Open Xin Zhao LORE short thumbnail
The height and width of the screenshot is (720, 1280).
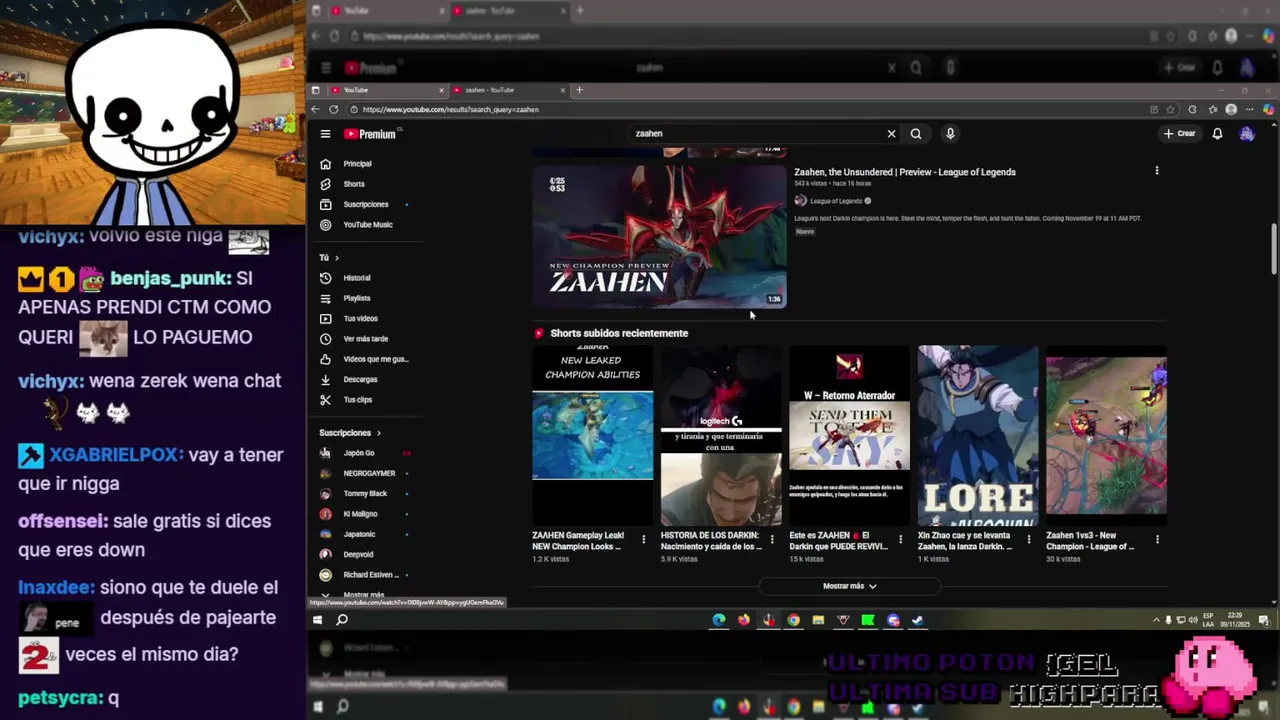point(978,435)
